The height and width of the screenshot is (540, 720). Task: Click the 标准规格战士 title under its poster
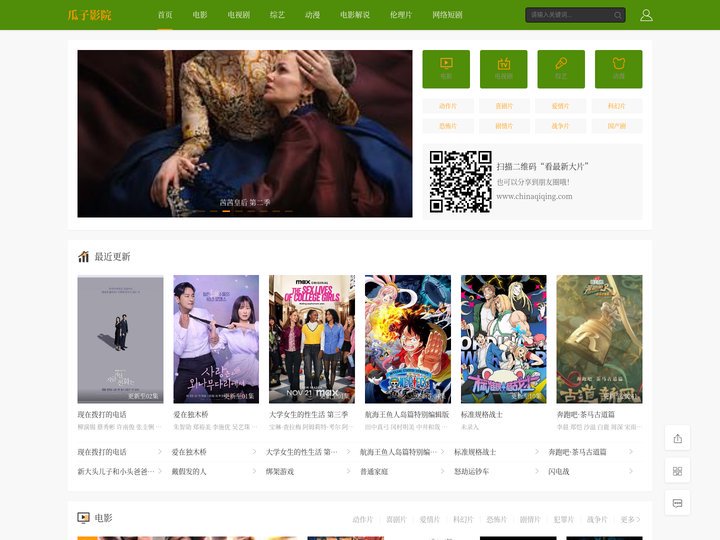point(482,415)
